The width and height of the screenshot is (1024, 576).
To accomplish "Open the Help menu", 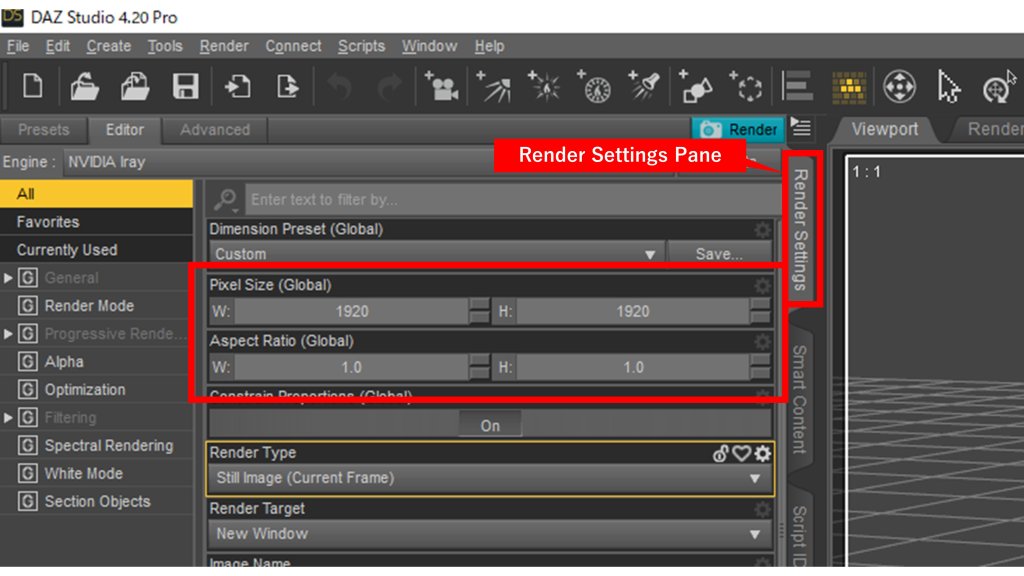I will click(489, 46).
